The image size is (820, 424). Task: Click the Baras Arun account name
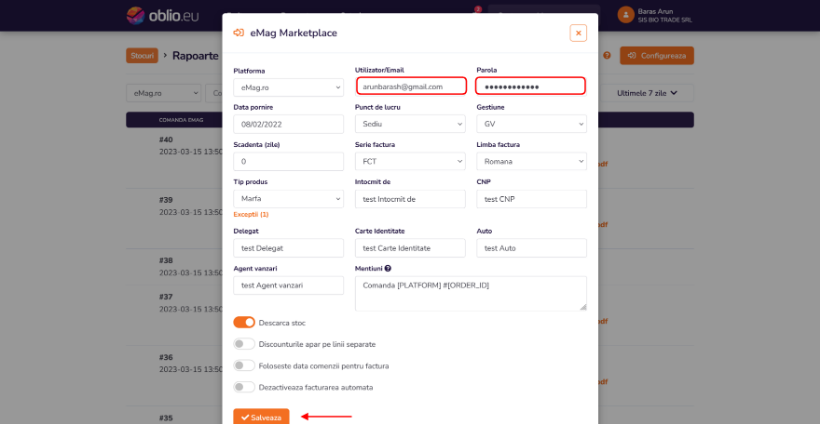[x=655, y=11]
